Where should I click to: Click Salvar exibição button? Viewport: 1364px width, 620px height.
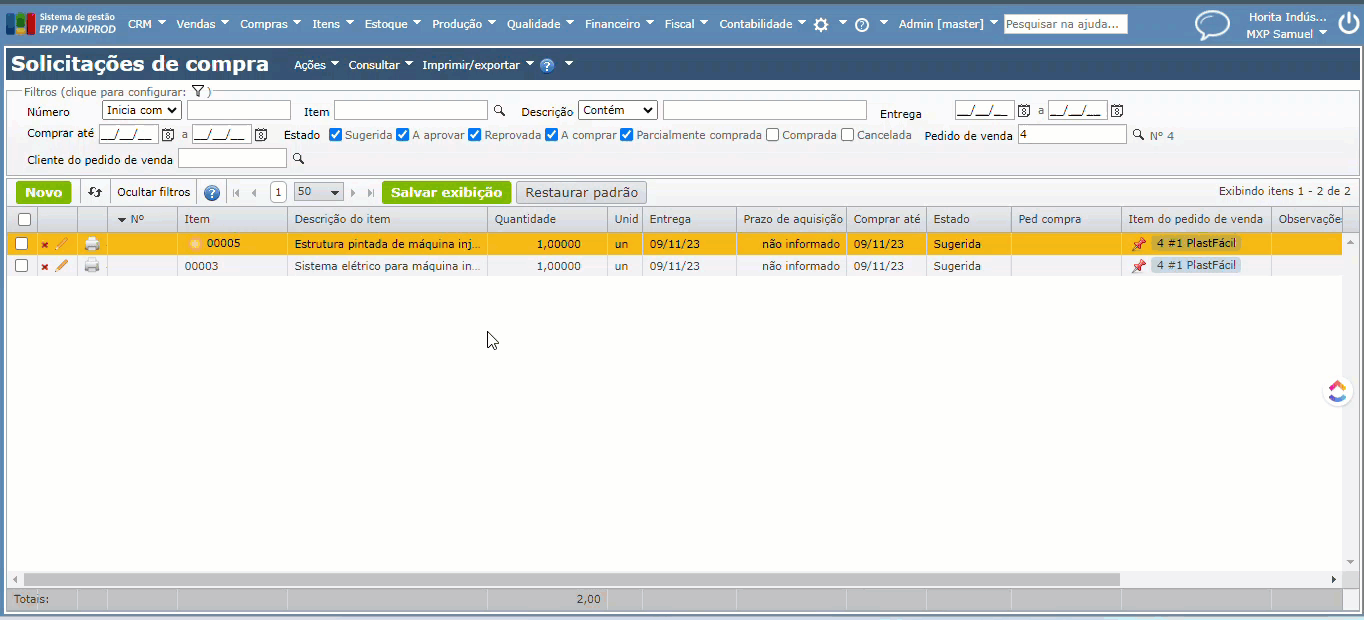click(x=446, y=192)
